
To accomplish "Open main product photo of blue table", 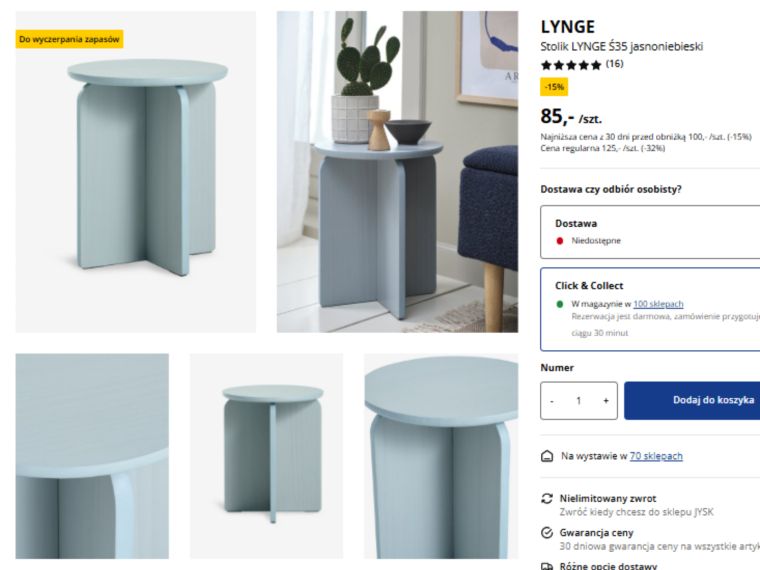I will (x=136, y=172).
